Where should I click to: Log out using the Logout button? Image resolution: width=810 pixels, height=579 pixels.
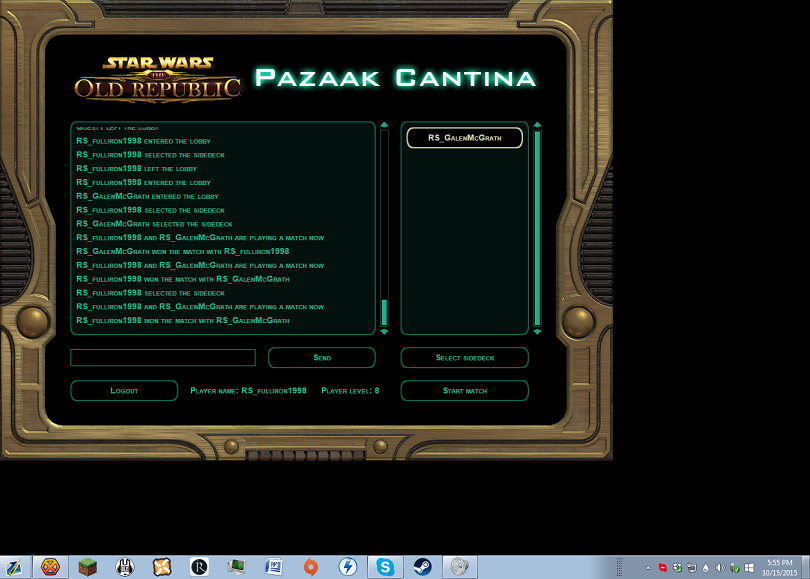pyautogui.click(x=124, y=391)
